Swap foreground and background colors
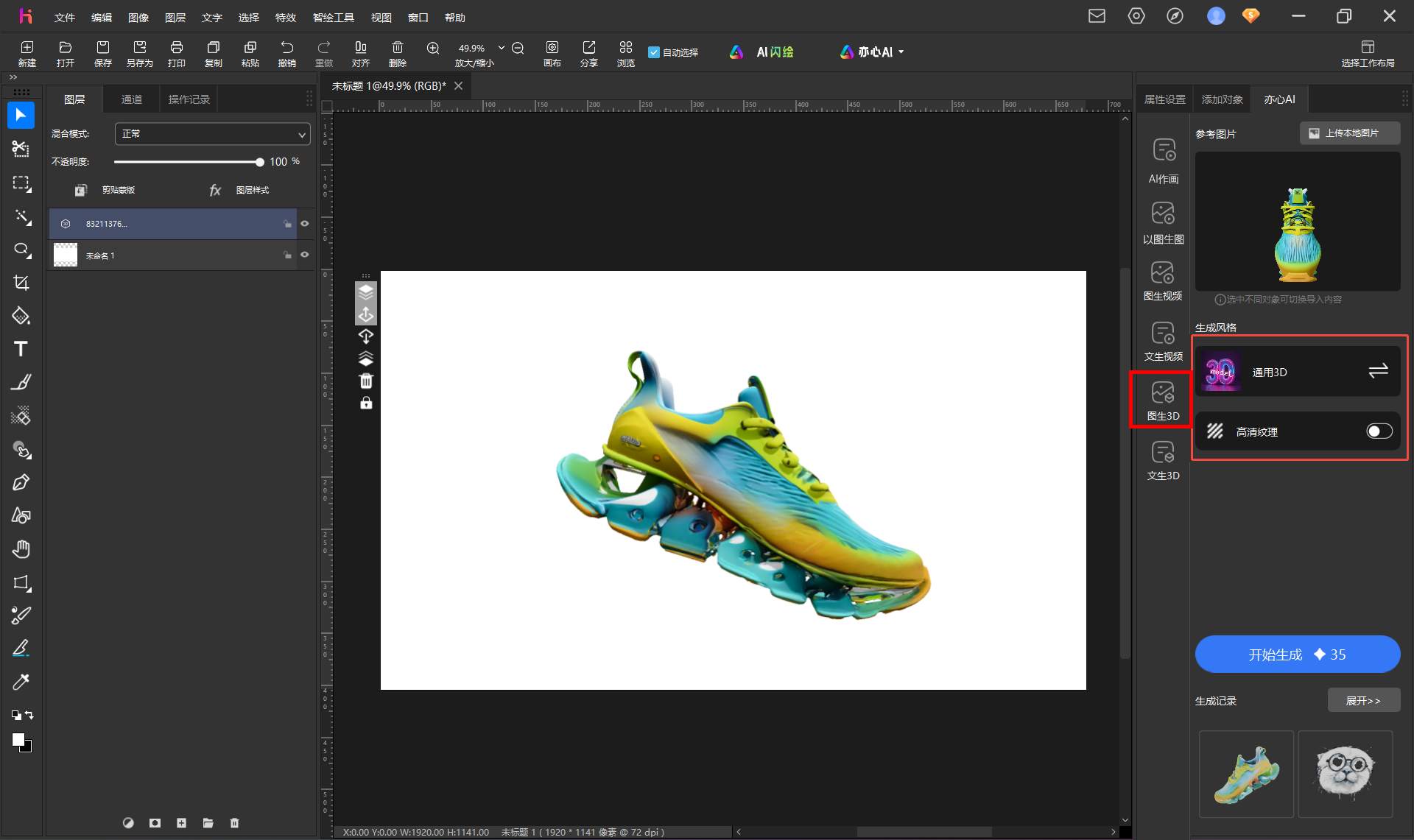The width and height of the screenshot is (1414, 840). click(x=28, y=715)
